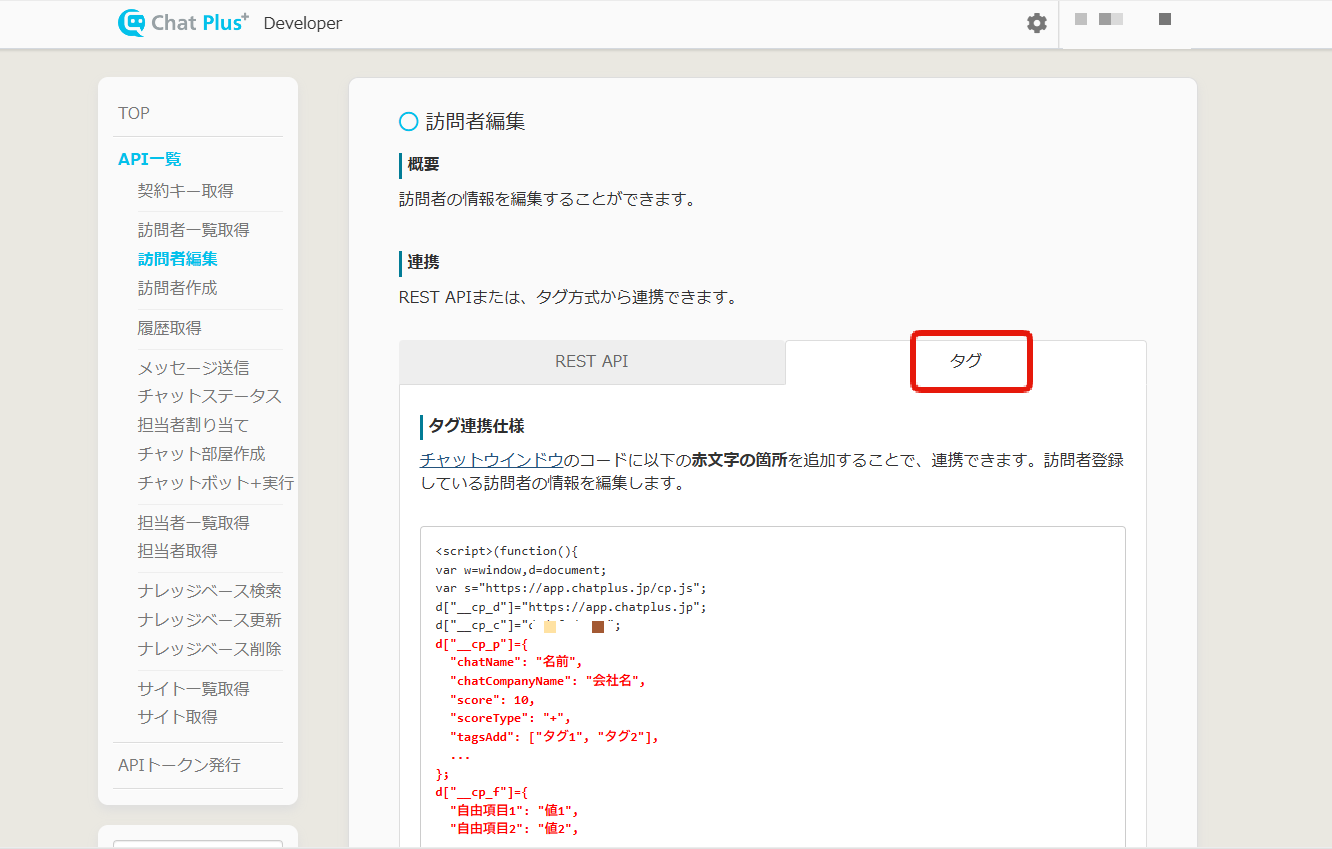This screenshot has width=1332, height=849.
Task: Open the user account menu in header
Action: tap(1123, 21)
